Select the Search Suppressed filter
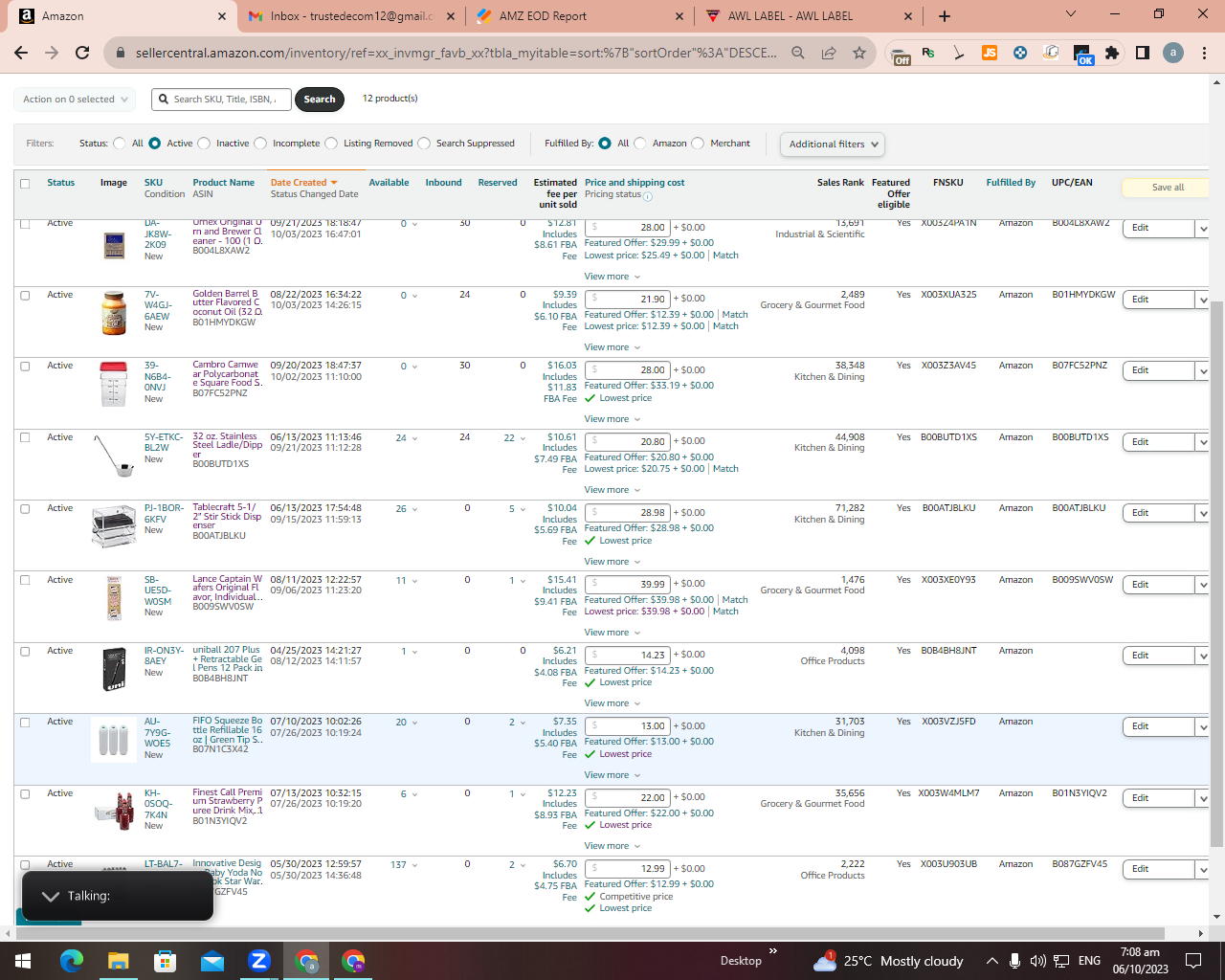The height and width of the screenshot is (980, 1225). [x=424, y=144]
